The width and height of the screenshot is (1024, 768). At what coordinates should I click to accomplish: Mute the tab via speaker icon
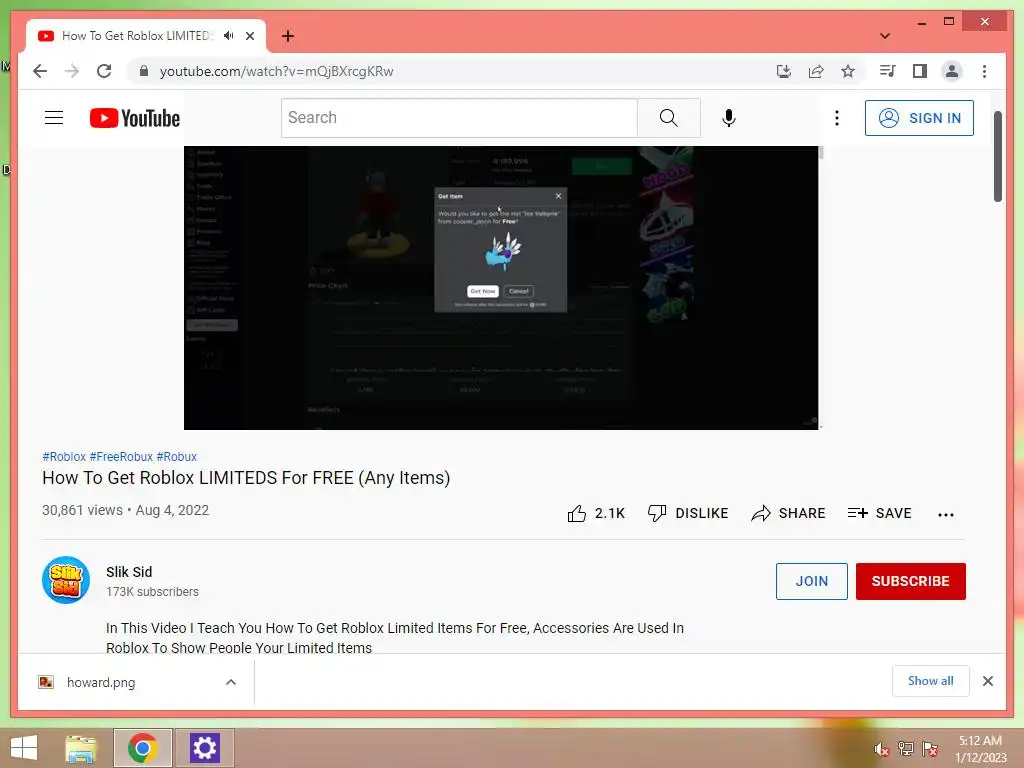click(x=229, y=35)
